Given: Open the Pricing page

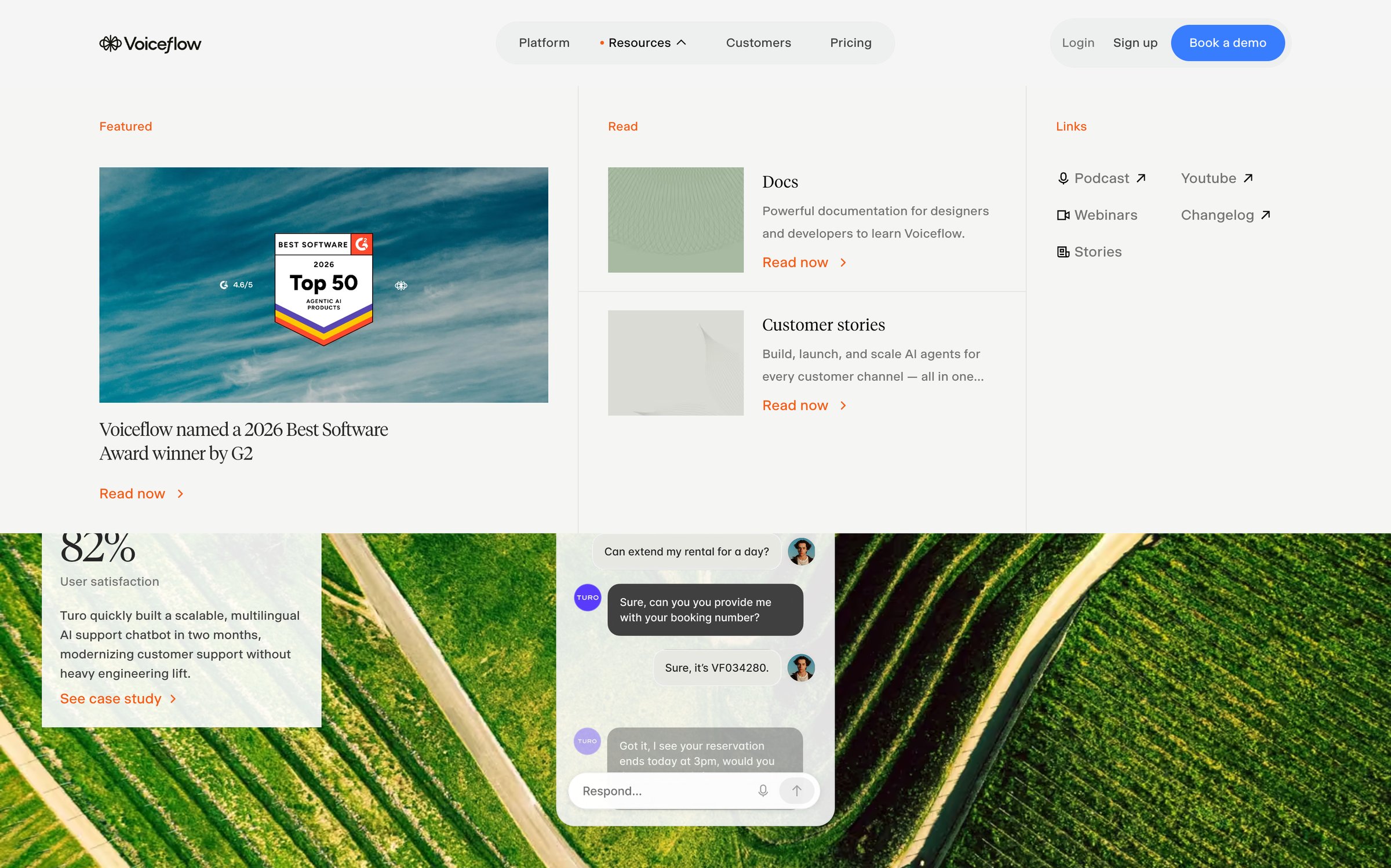Looking at the screenshot, I should (x=850, y=43).
